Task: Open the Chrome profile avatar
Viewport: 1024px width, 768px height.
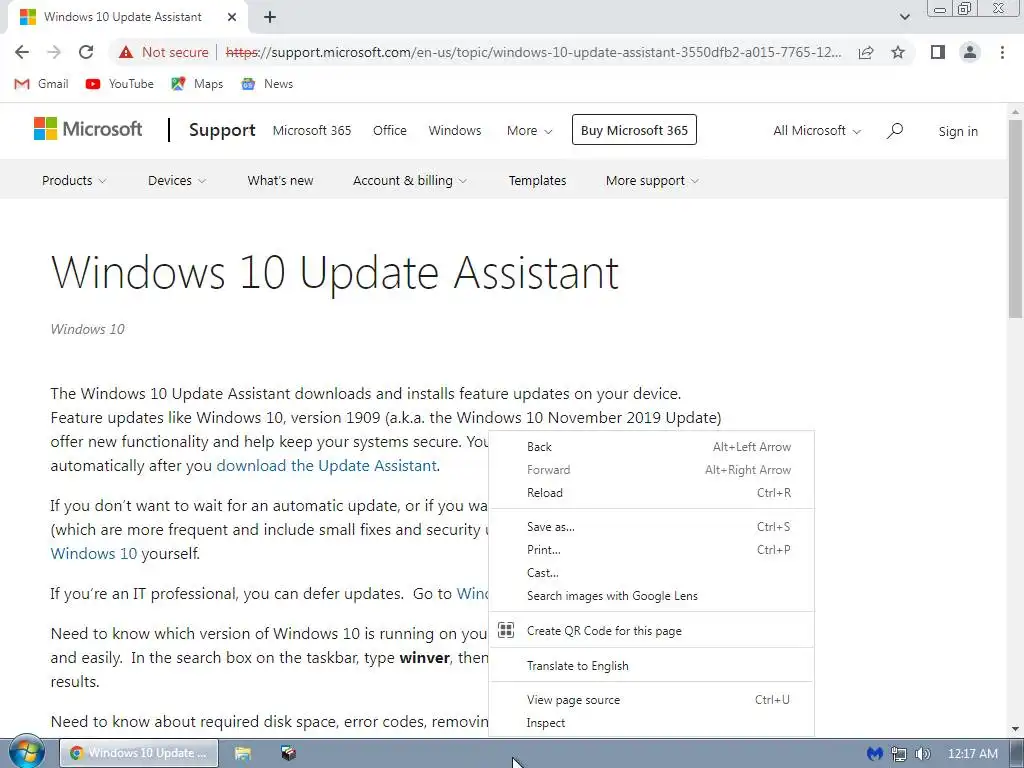Action: (x=970, y=52)
